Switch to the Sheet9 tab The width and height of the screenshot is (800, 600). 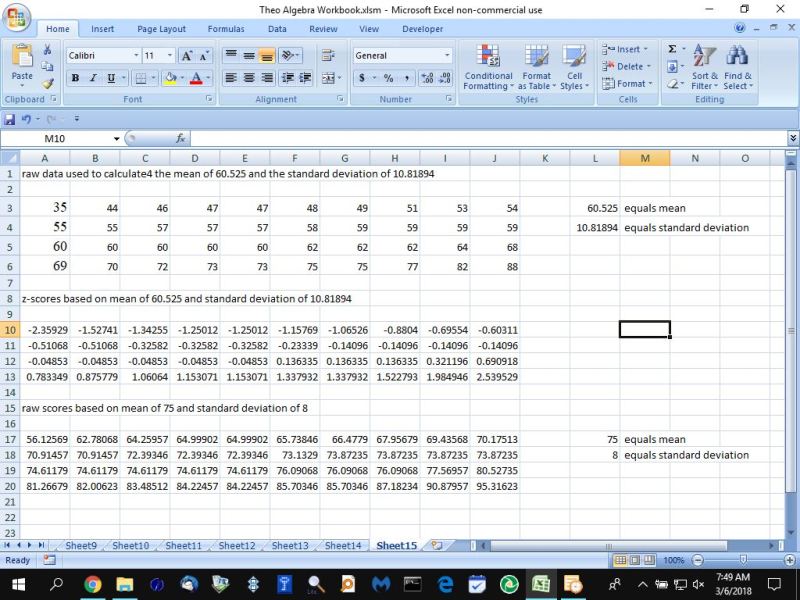(81, 545)
